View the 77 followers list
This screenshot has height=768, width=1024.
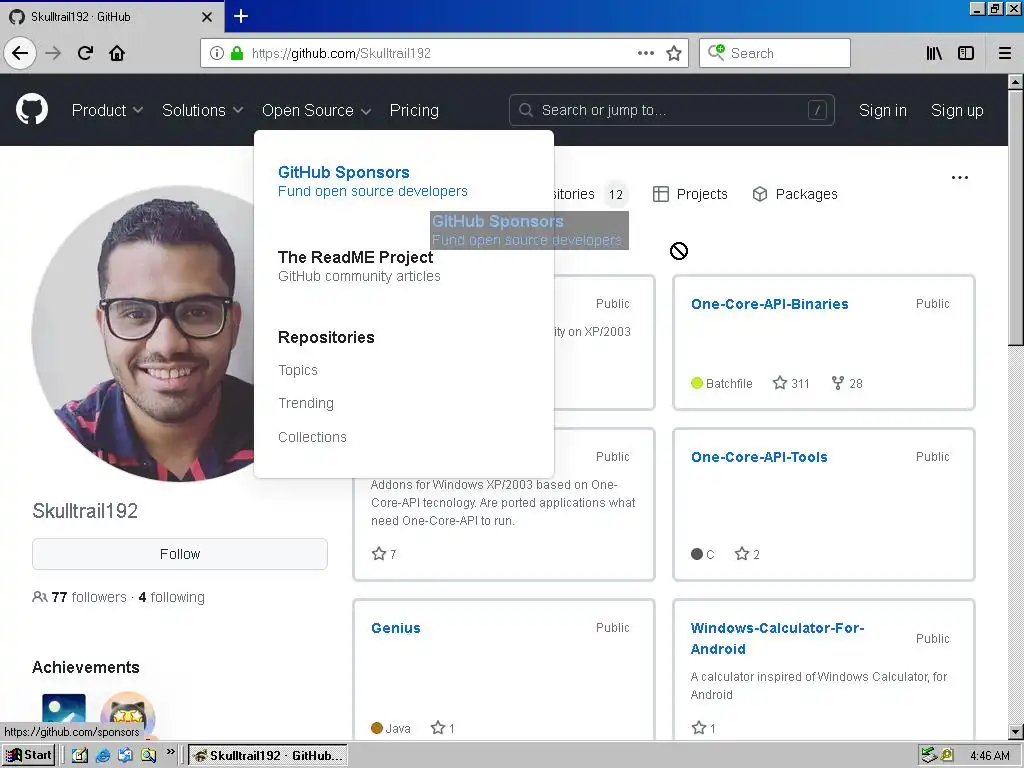[x=89, y=597]
